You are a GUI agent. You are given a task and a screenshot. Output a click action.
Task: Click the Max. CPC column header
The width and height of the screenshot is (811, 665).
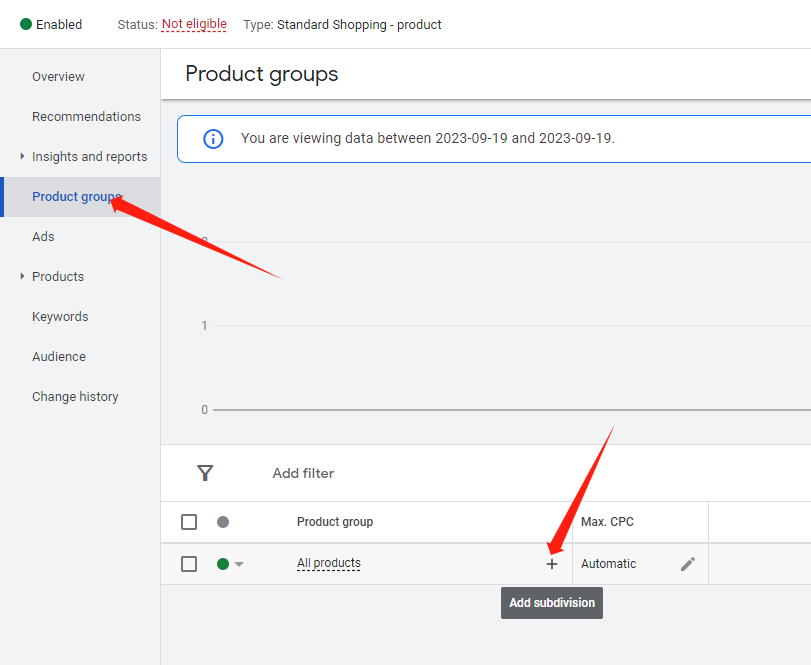[607, 522]
